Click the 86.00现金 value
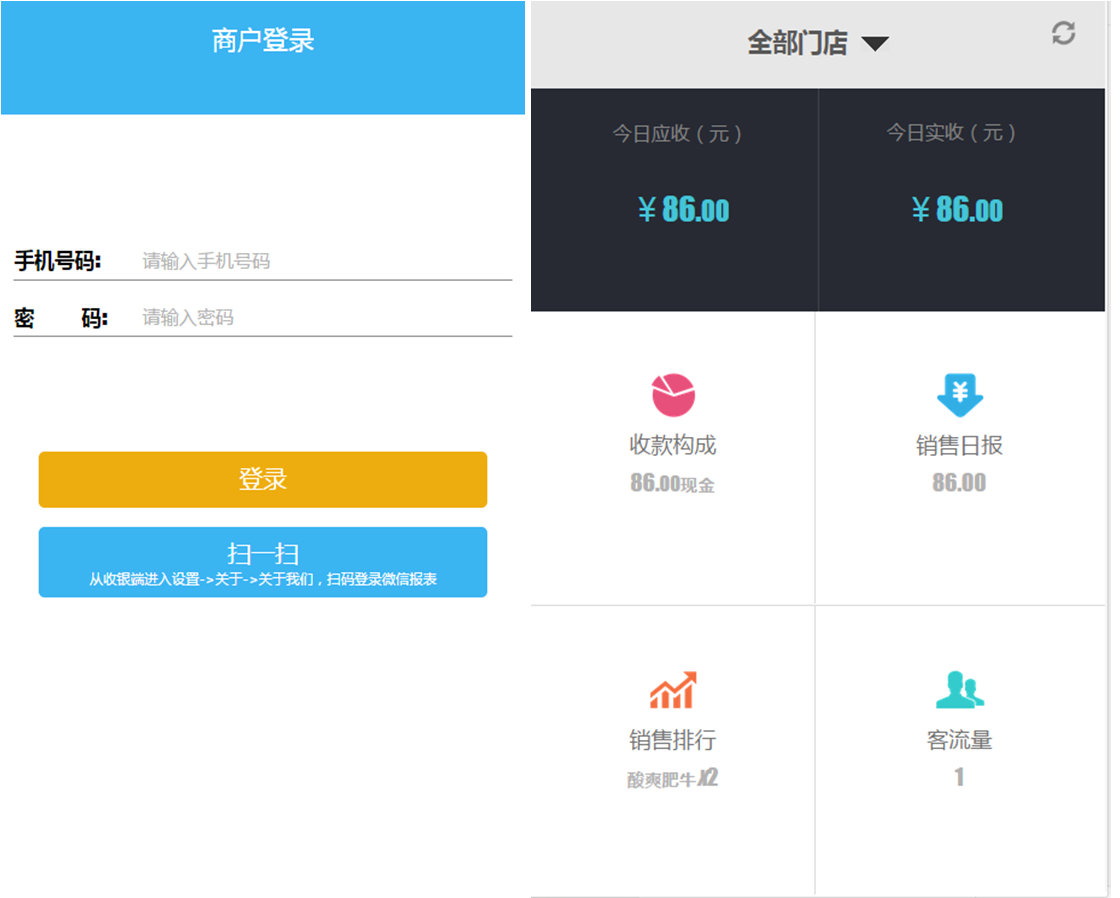This screenshot has height=898, width=1120. point(672,484)
